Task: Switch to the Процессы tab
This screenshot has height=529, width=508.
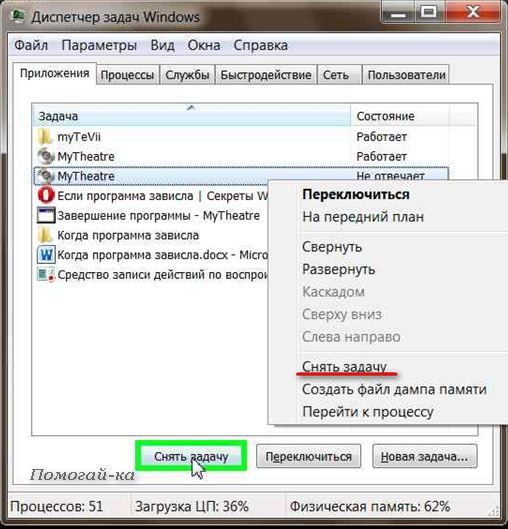Action: (x=127, y=75)
